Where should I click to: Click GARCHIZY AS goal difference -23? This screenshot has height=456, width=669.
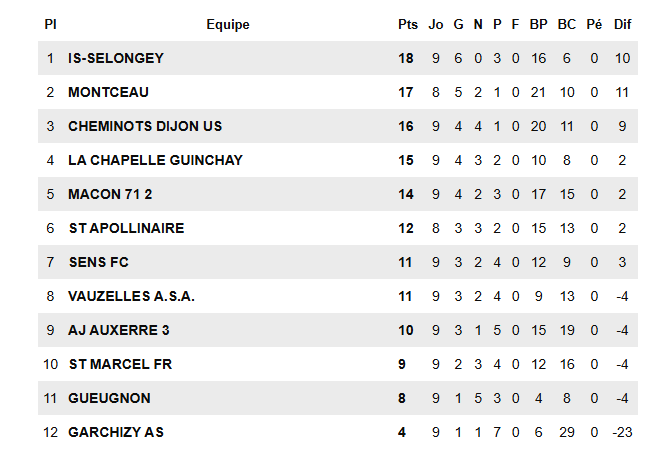(622, 432)
